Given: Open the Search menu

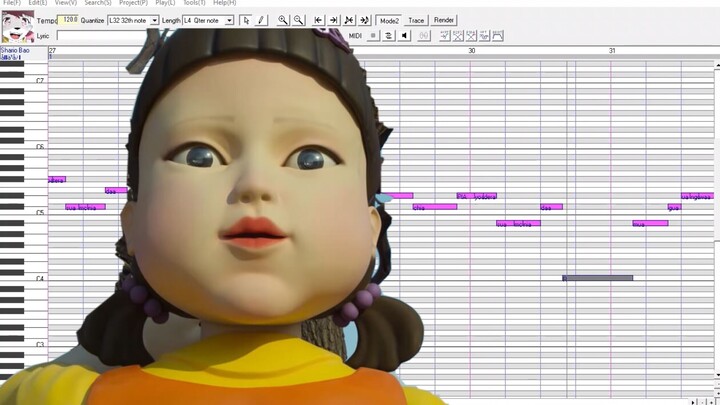Looking at the screenshot, I should pyautogui.click(x=98, y=3).
